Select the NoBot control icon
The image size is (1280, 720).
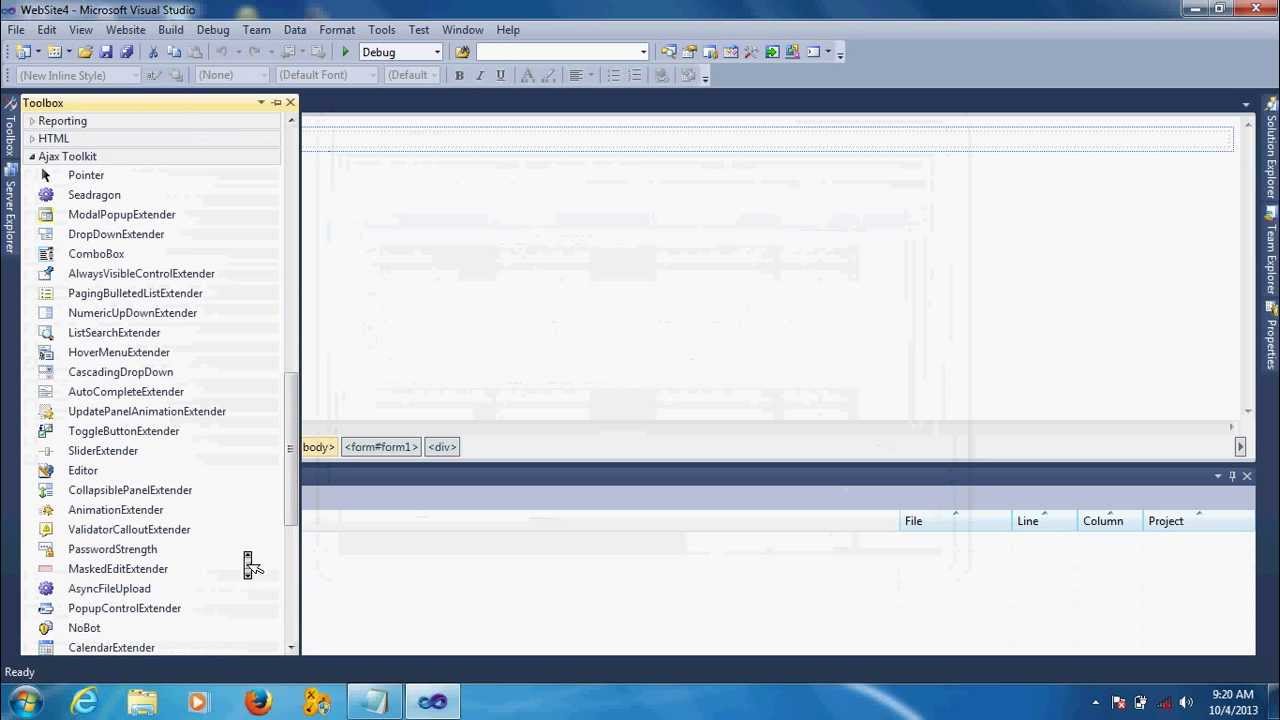(x=46, y=628)
